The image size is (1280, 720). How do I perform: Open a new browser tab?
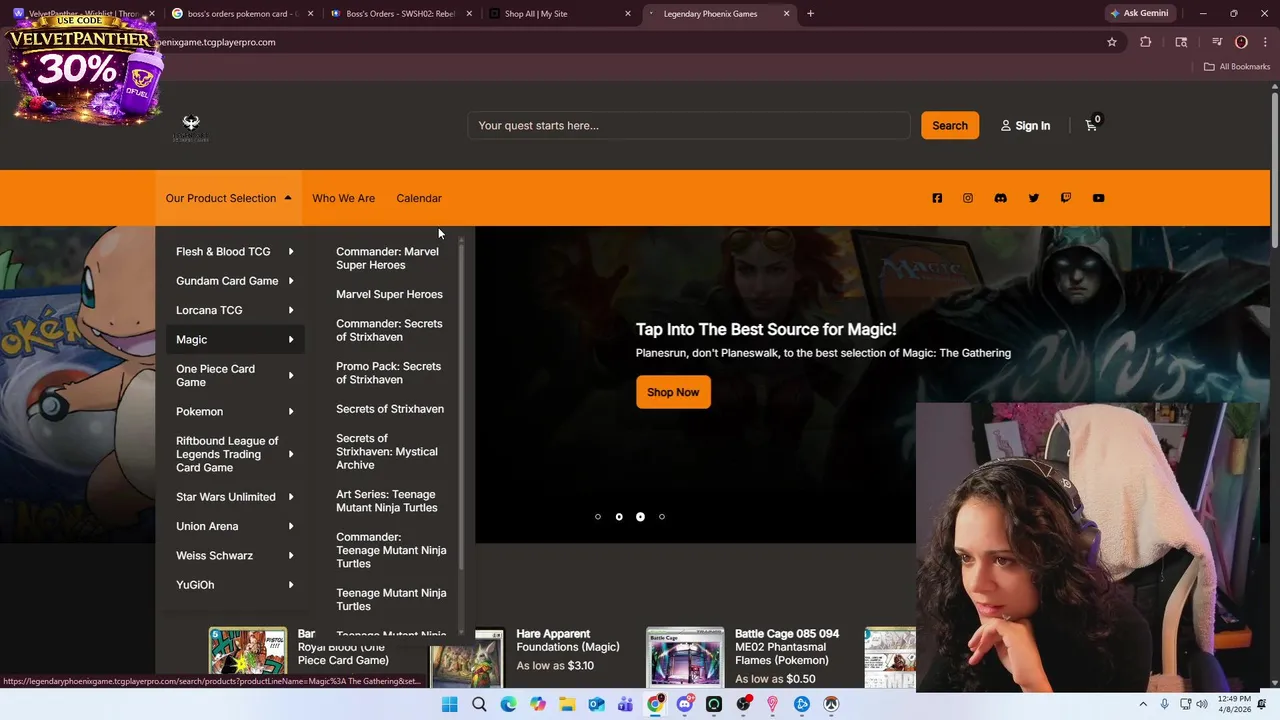point(810,14)
